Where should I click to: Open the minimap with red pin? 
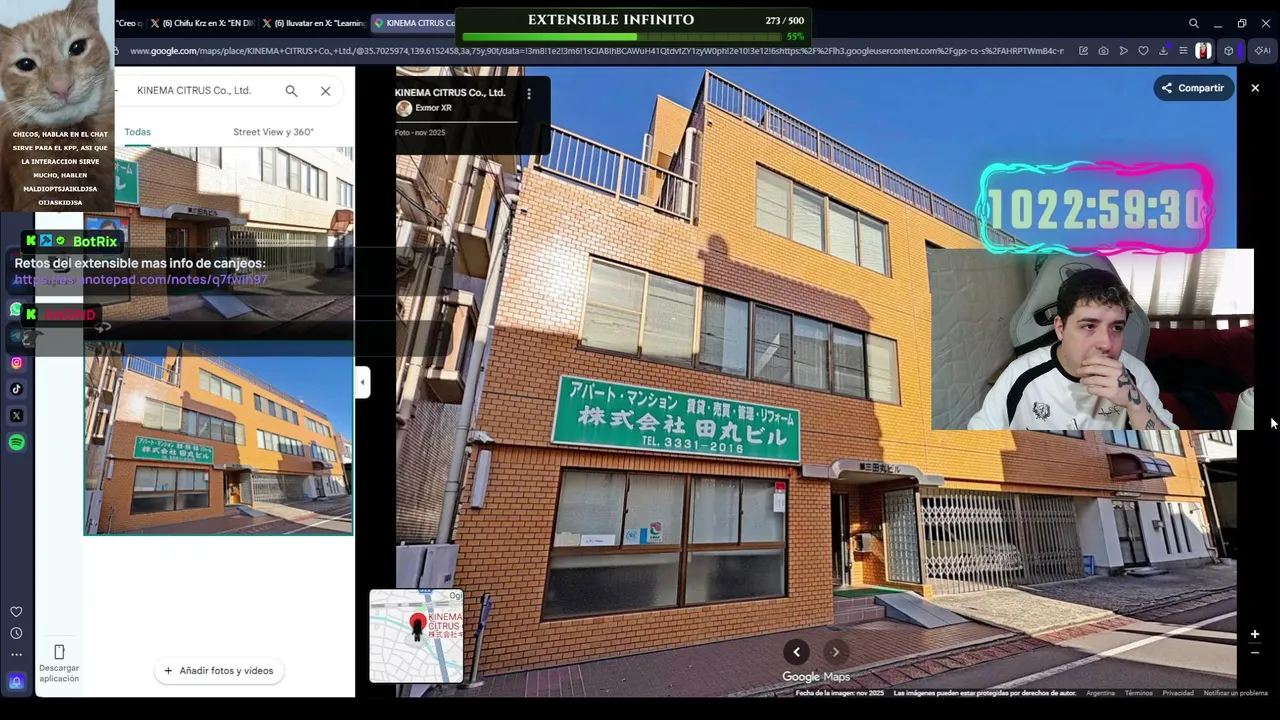pos(416,636)
